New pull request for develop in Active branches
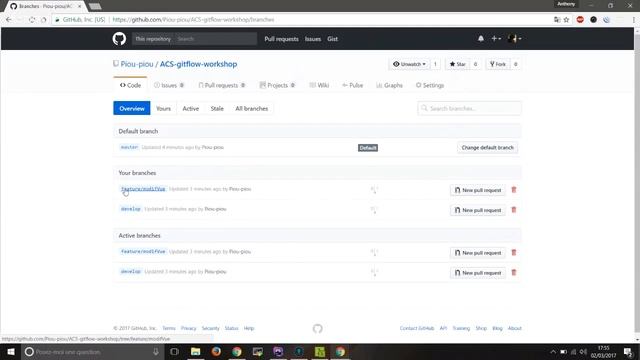 click(x=478, y=273)
